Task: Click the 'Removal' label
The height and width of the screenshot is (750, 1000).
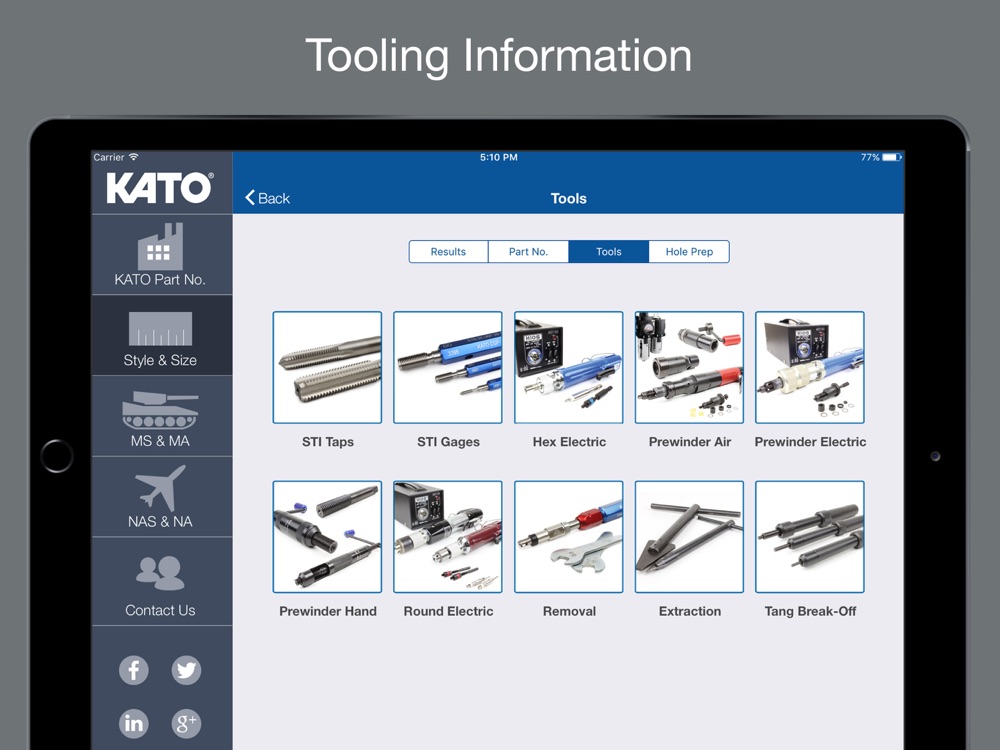Action: [570, 612]
